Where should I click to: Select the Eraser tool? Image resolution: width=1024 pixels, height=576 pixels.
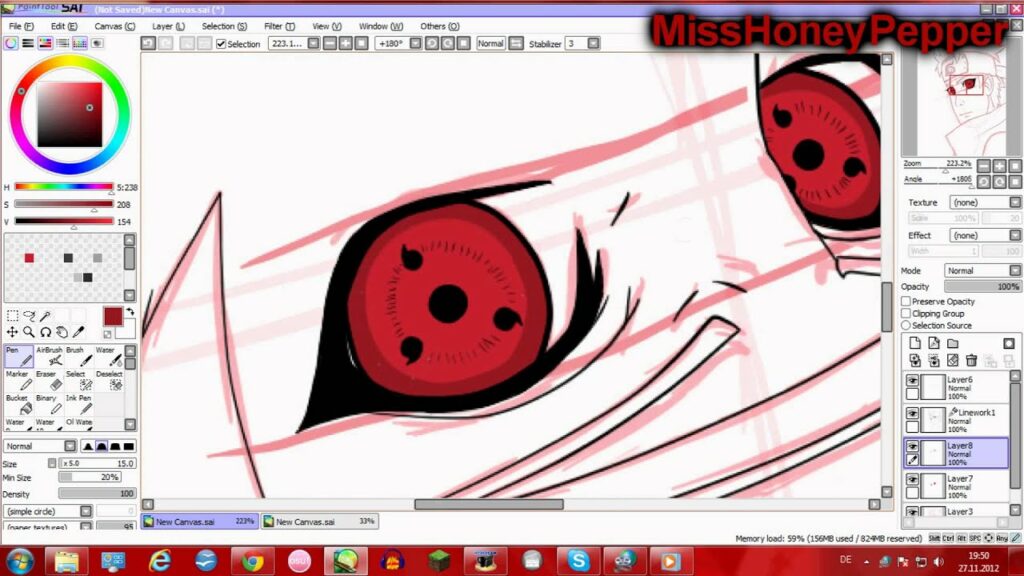click(x=47, y=380)
